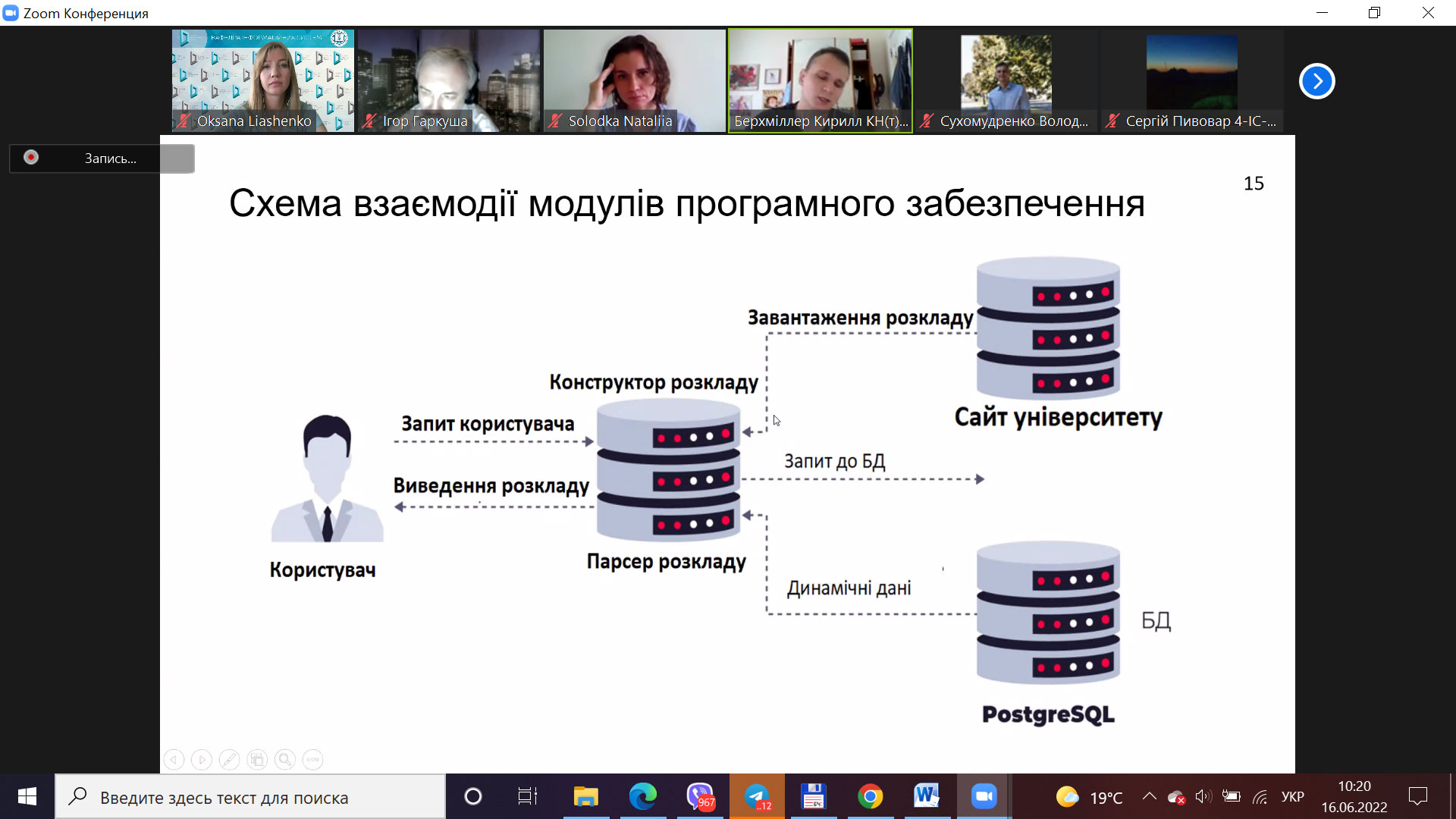Expand hidden system tray icons chevron
1456x819 pixels.
coord(1149,796)
